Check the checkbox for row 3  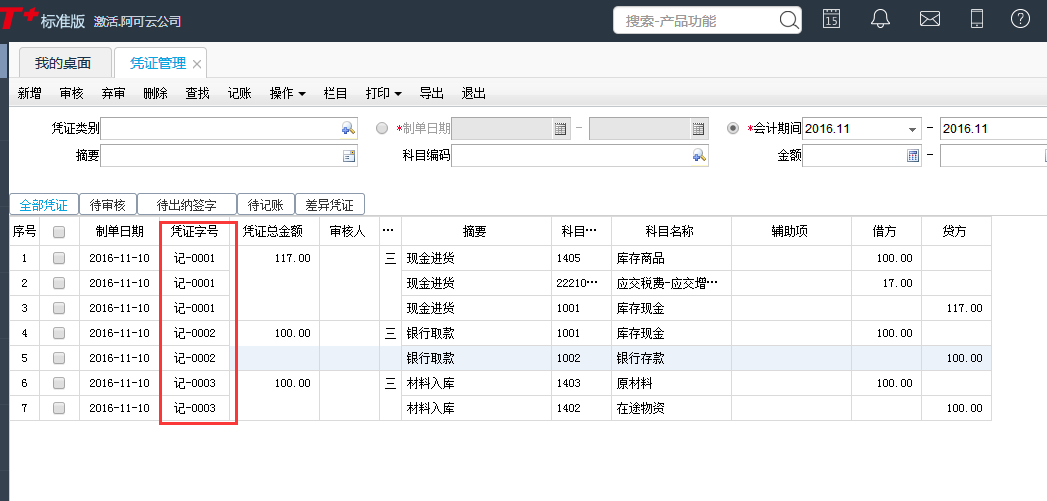(x=59, y=308)
